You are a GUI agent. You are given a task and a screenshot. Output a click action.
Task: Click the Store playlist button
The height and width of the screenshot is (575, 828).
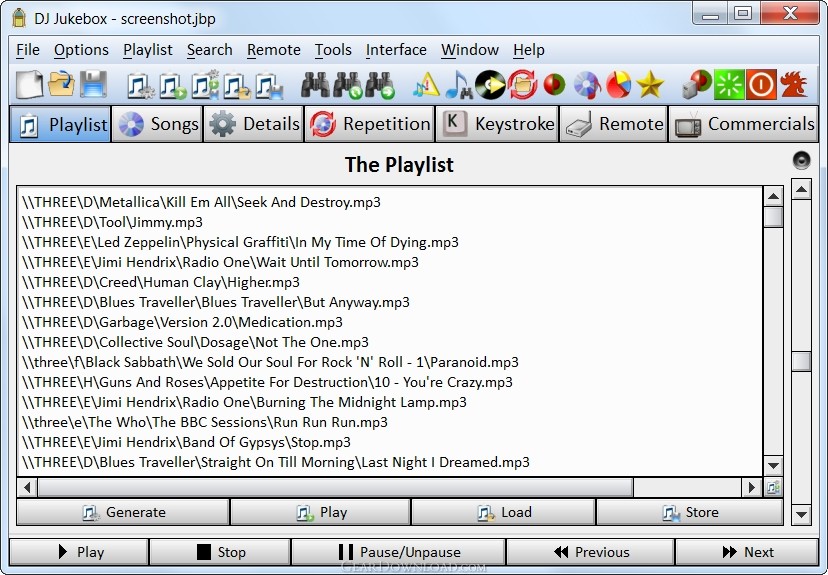click(690, 512)
